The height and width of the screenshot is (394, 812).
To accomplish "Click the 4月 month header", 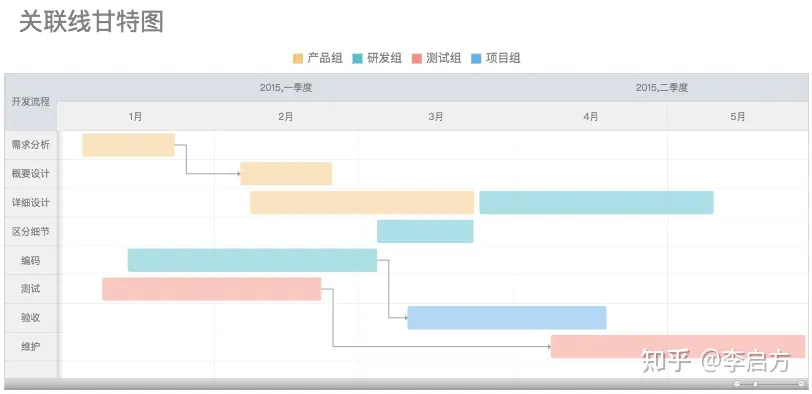I will (591, 116).
